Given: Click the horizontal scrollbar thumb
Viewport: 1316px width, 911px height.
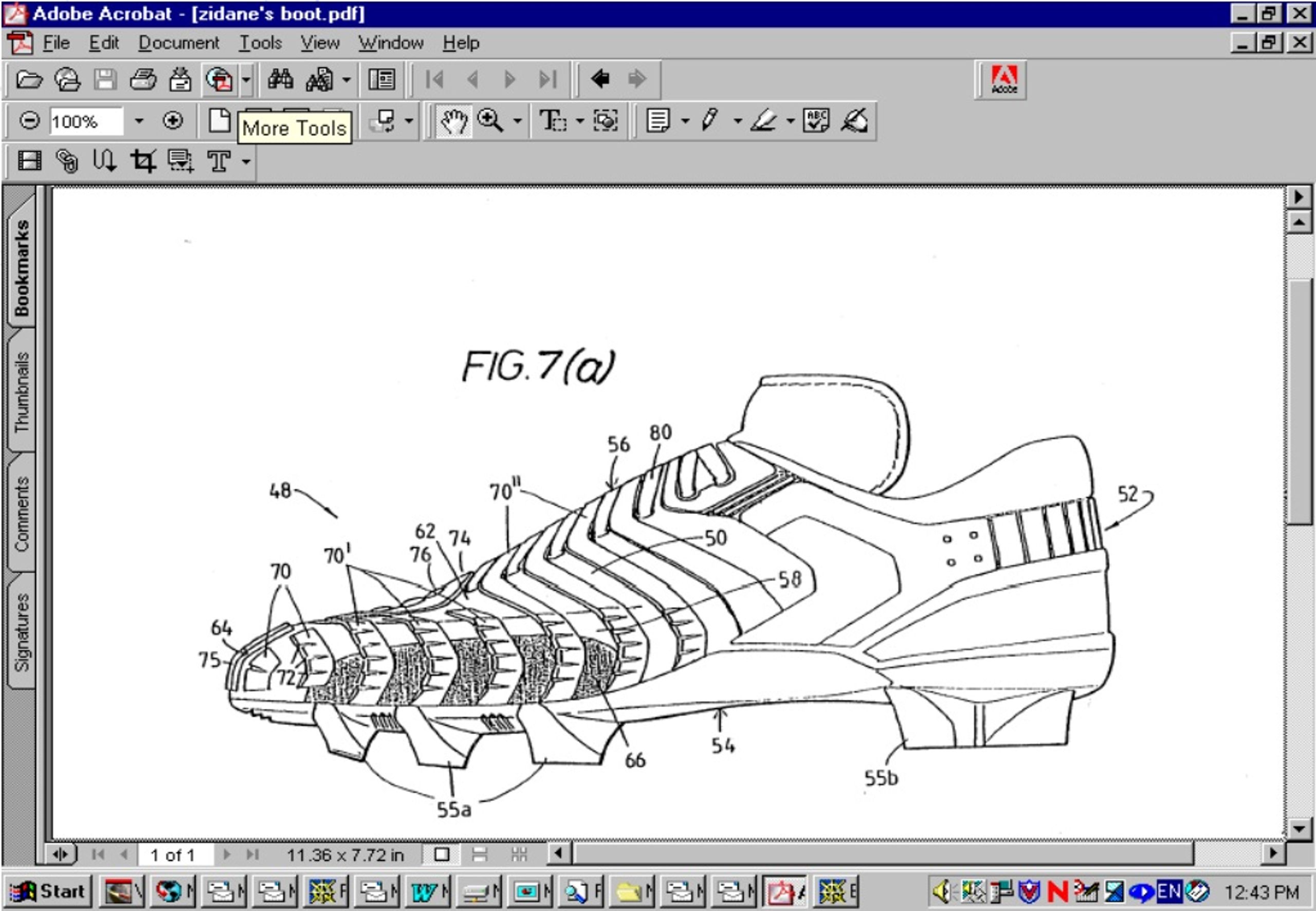Looking at the screenshot, I should 883,854.
